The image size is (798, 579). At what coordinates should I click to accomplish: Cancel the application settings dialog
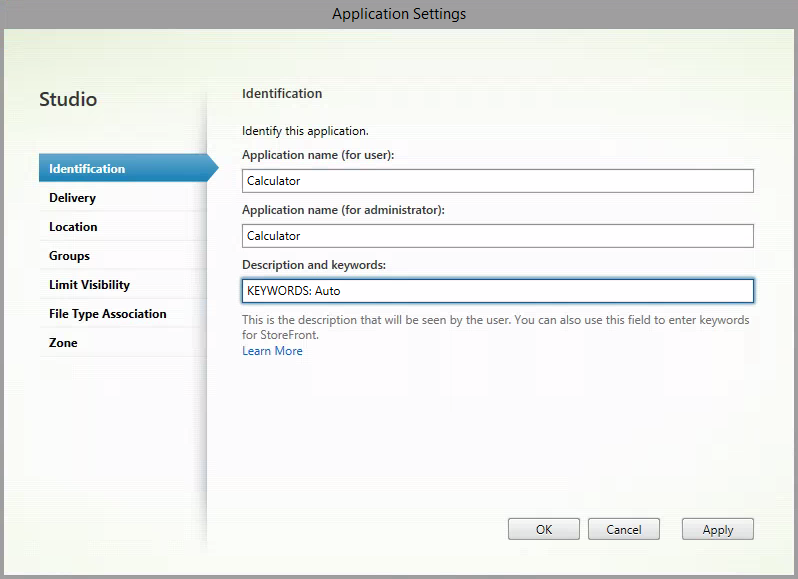pyautogui.click(x=623, y=530)
